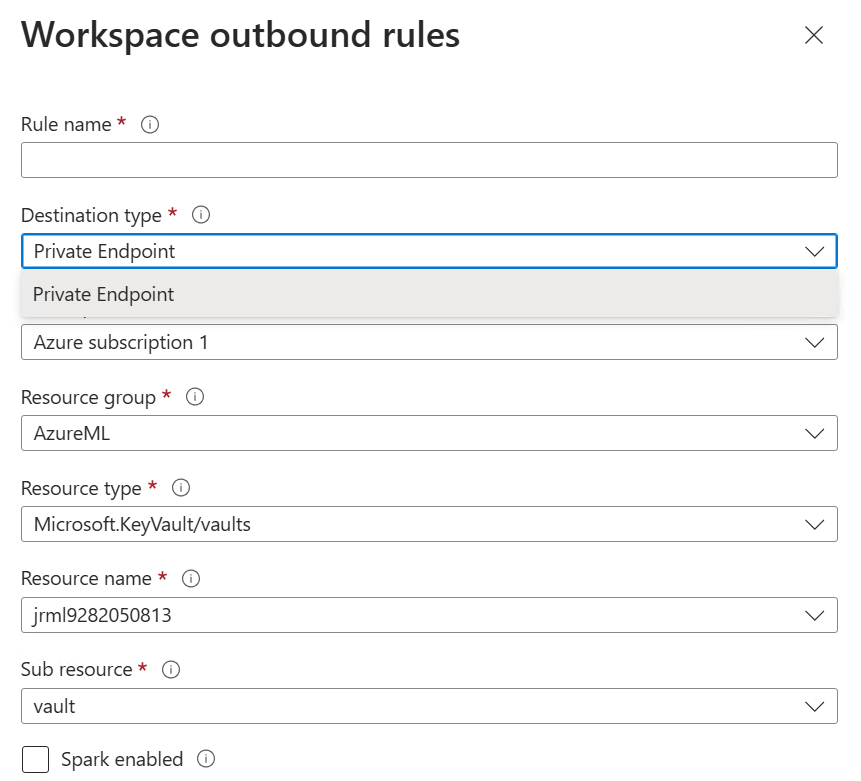Click the Destination type info icon
The image size is (861, 781).
(x=200, y=215)
